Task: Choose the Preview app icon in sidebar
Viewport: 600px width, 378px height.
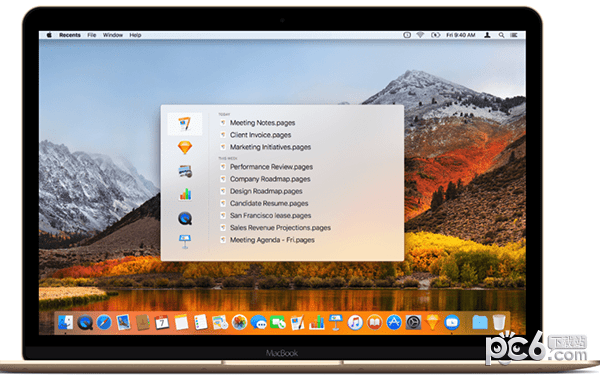Action: [x=185, y=171]
